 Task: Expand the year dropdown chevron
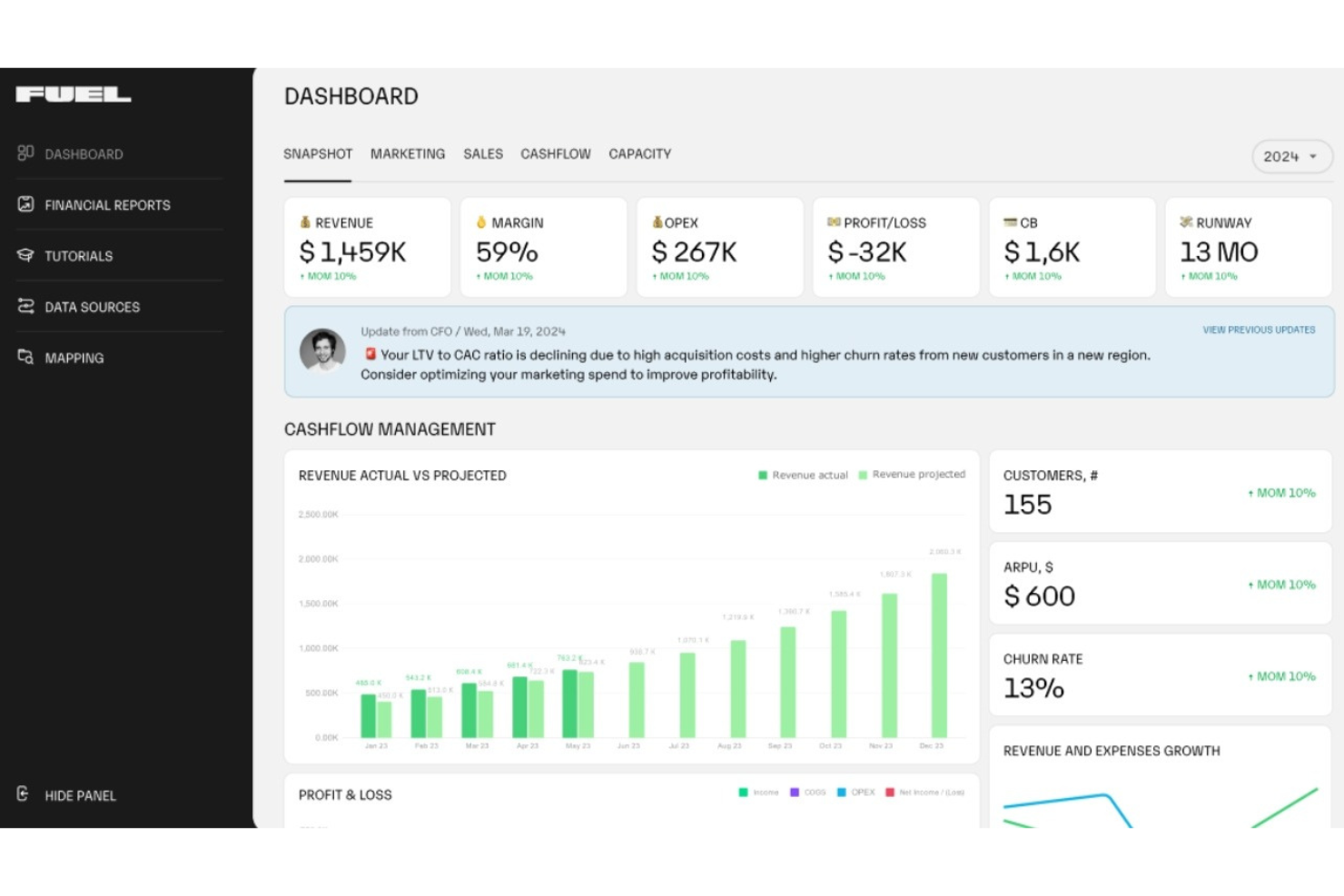[1313, 157]
